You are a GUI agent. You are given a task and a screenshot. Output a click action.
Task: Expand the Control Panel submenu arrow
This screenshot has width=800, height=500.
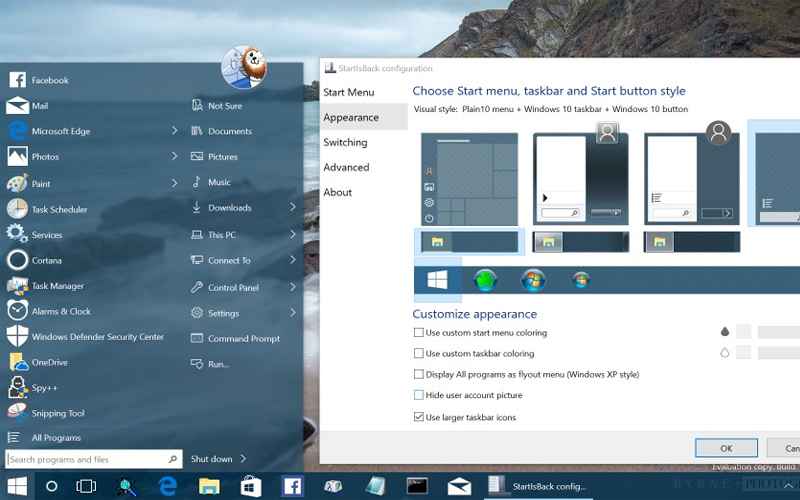(292, 287)
